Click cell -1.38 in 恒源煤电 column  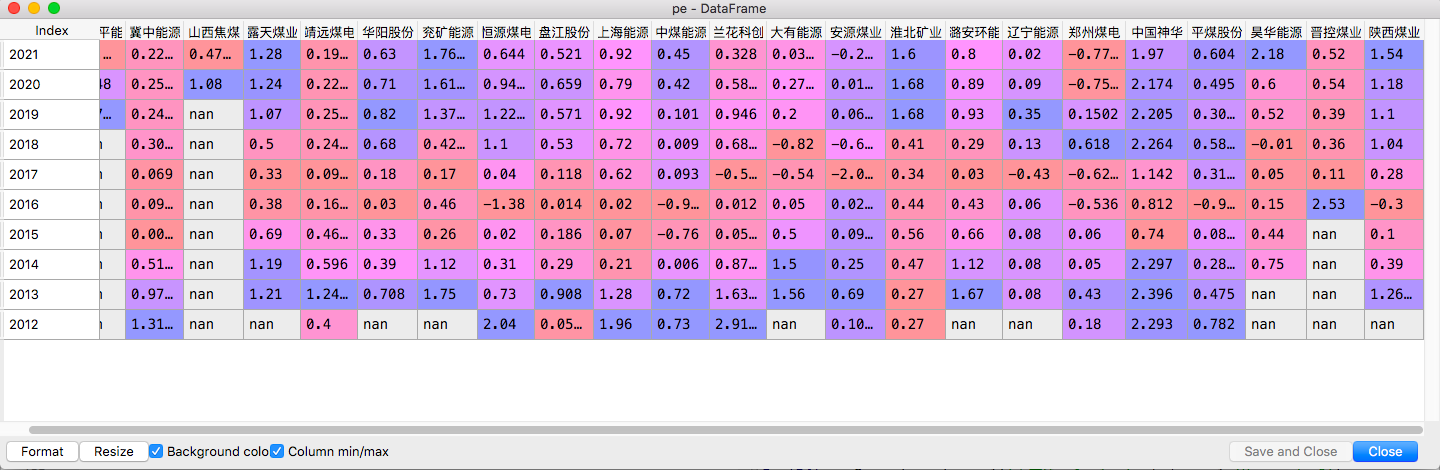click(x=506, y=205)
